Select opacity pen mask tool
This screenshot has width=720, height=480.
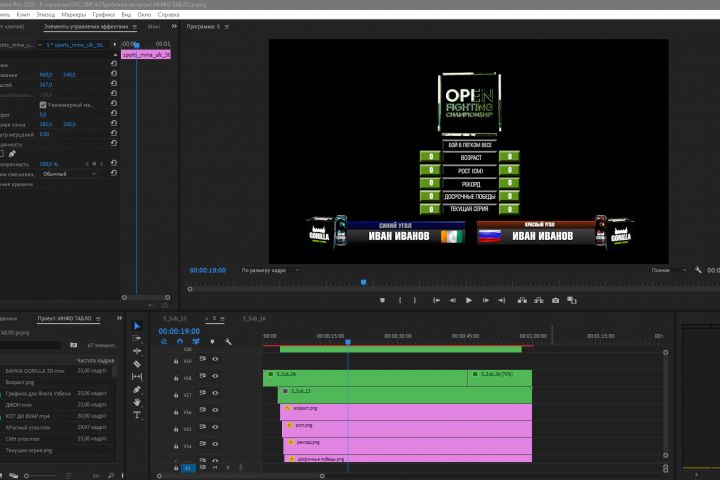click(12, 154)
